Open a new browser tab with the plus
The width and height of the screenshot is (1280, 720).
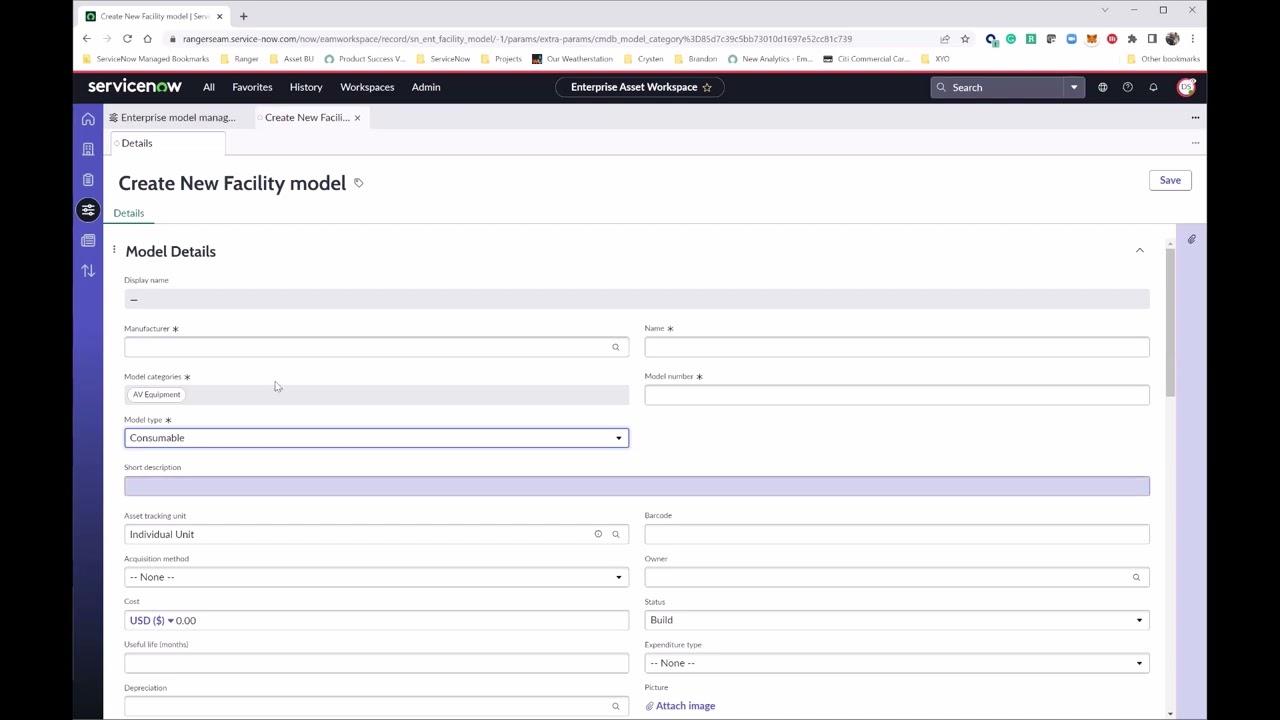(243, 16)
